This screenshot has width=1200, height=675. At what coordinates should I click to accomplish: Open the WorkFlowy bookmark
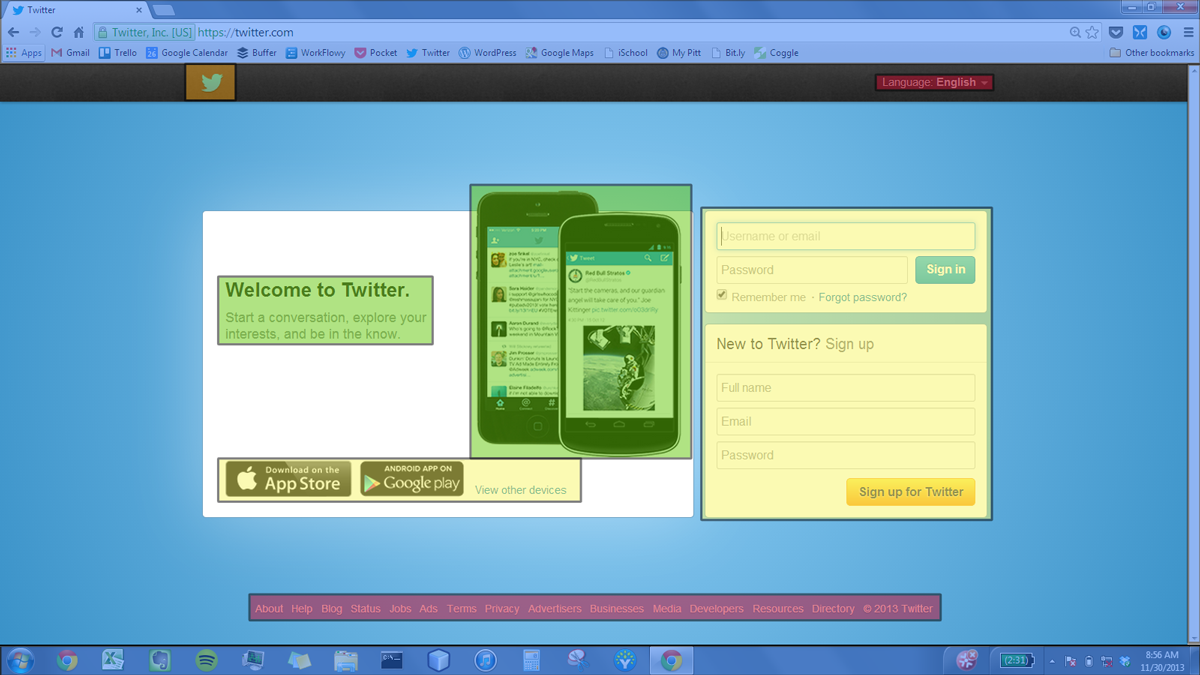315,53
